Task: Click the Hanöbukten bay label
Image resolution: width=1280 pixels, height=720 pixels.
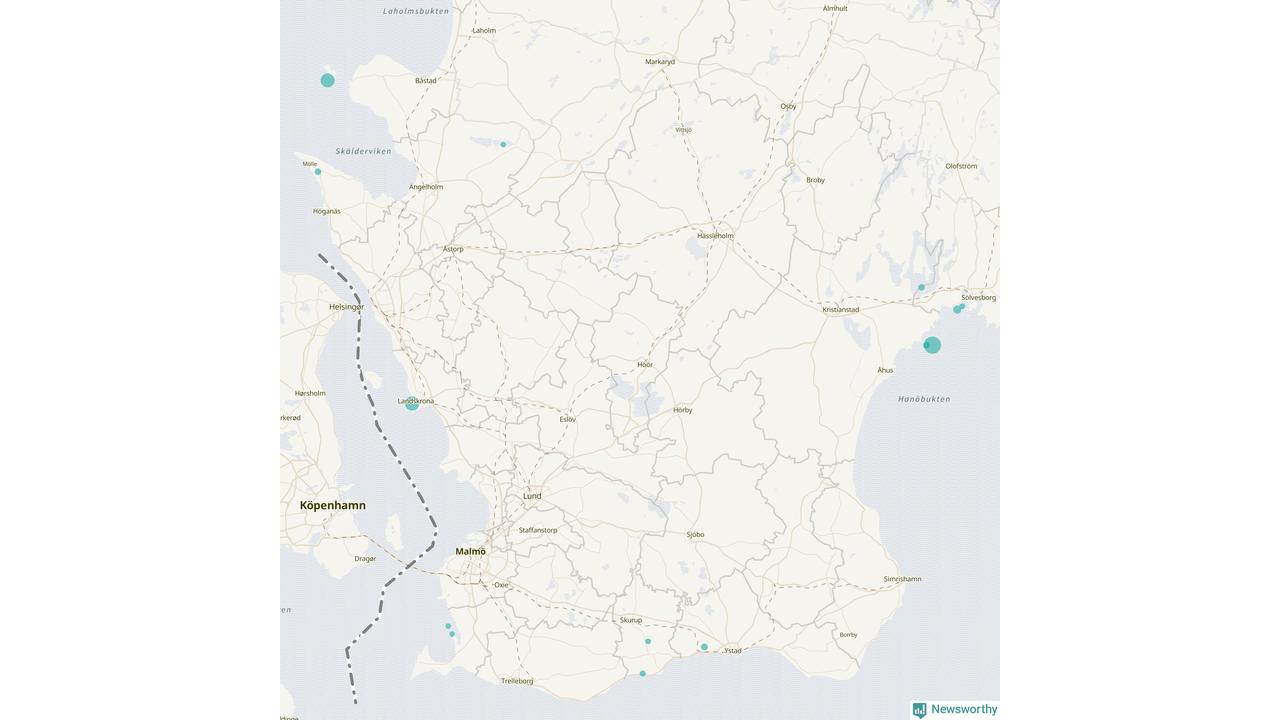Action: click(x=924, y=399)
